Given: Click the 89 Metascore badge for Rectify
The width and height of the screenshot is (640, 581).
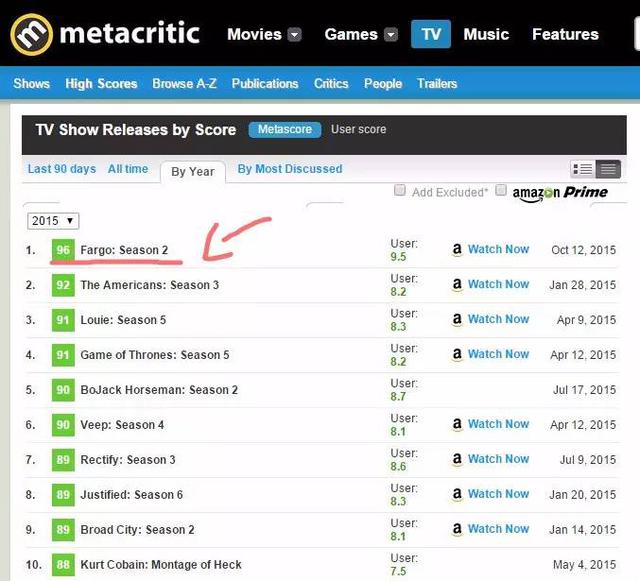Looking at the screenshot, I should tap(63, 460).
